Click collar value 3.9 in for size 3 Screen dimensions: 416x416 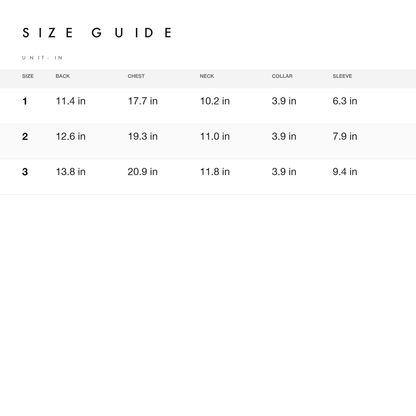[x=284, y=172]
